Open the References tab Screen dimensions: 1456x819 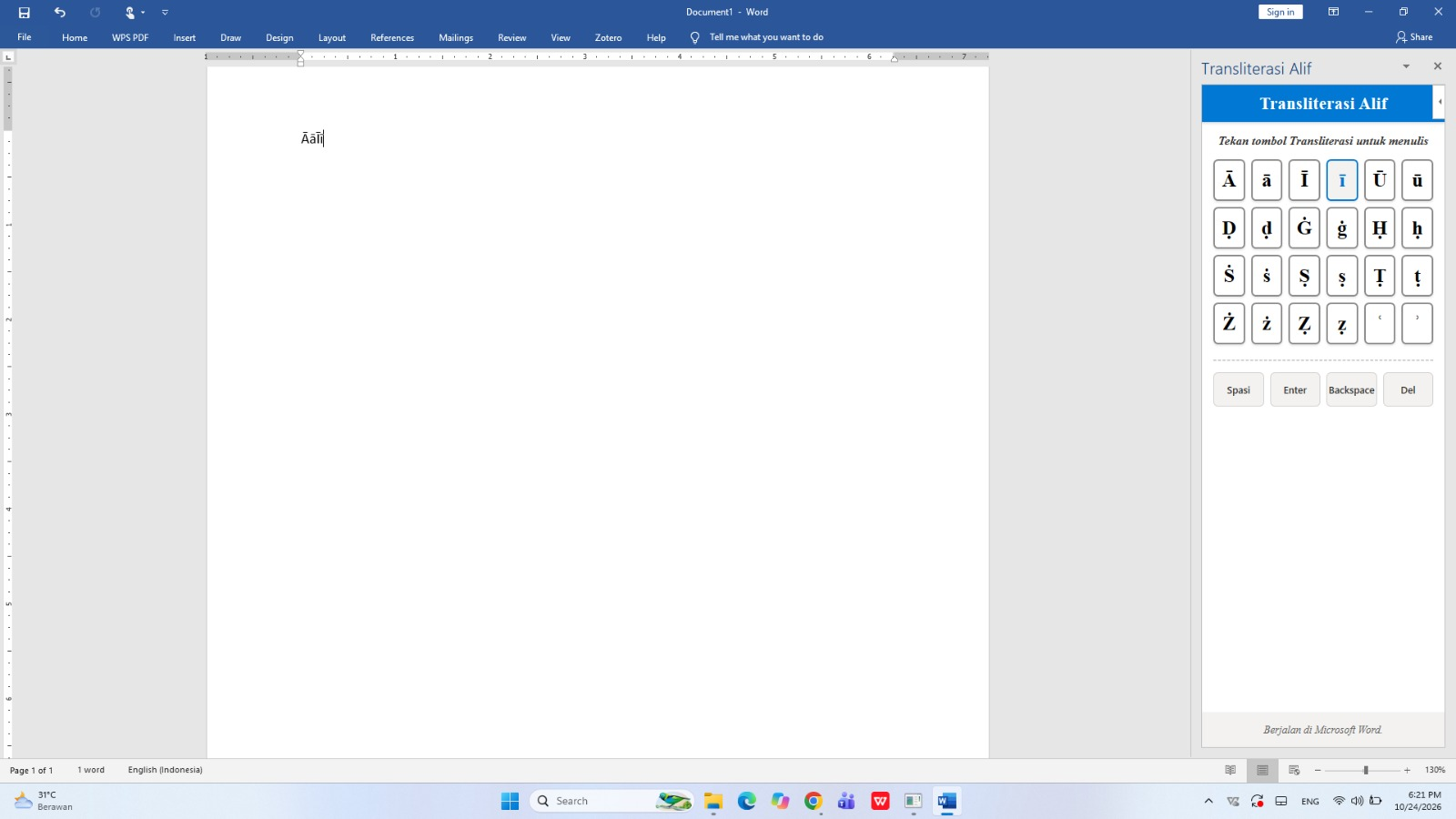pos(392,37)
